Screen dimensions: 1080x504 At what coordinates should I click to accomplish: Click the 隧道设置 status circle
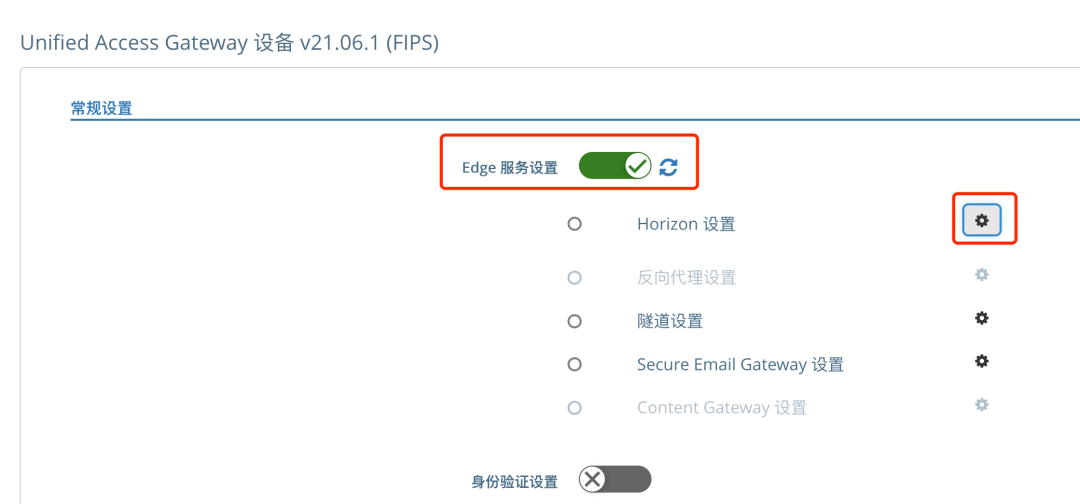(574, 321)
